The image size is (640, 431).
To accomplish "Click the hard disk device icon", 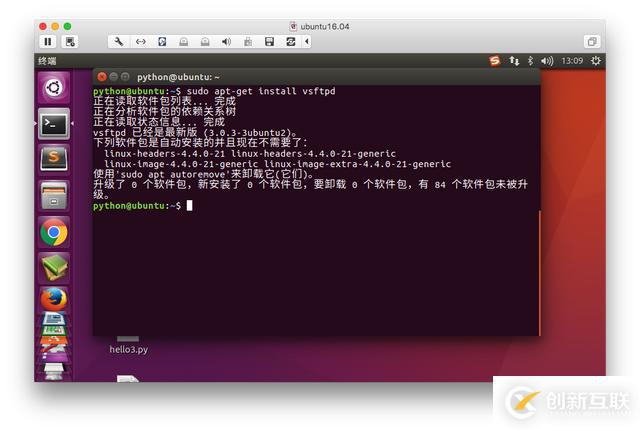I will (162, 42).
